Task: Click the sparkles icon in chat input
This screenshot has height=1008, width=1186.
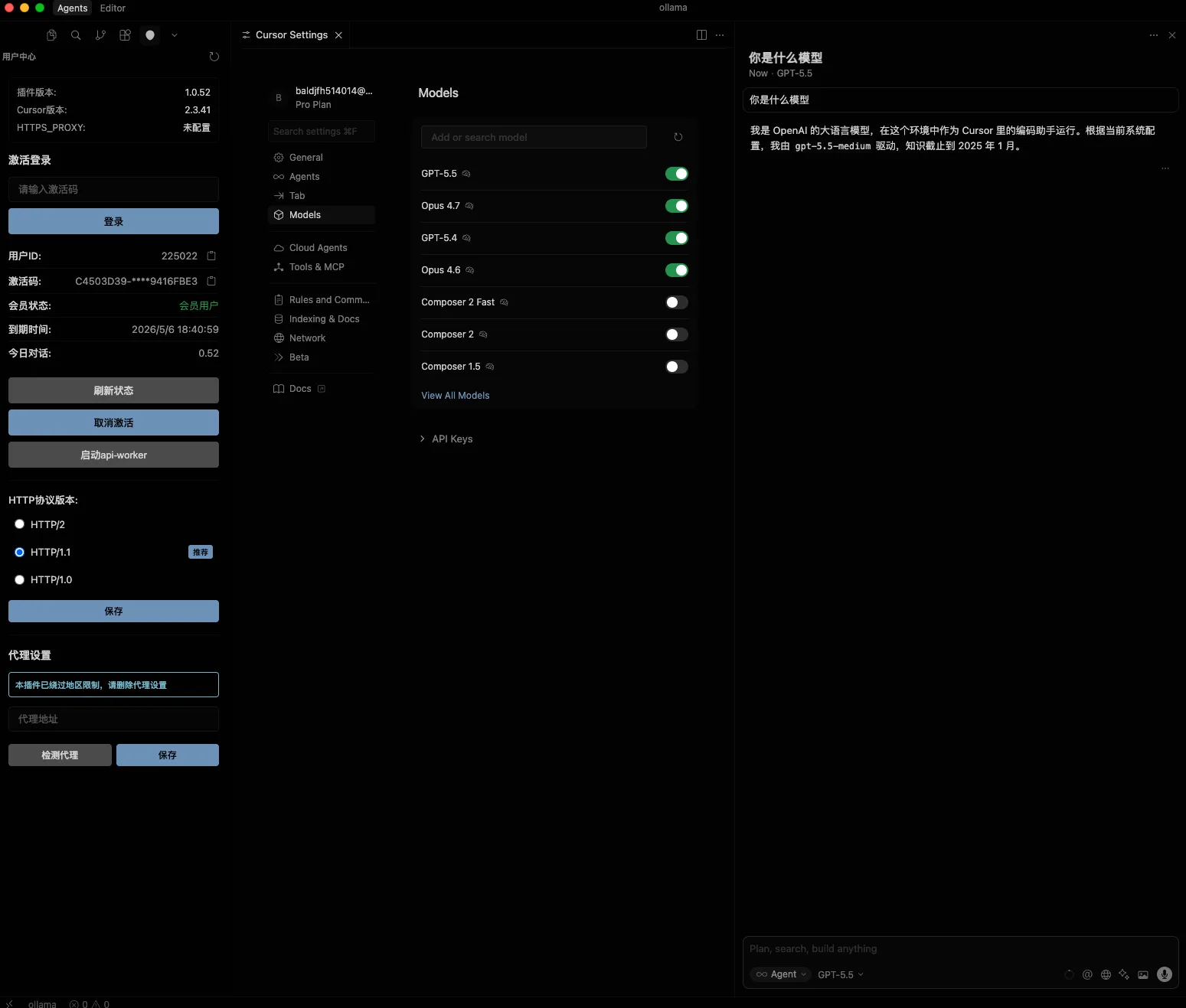Action: point(1124,974)
